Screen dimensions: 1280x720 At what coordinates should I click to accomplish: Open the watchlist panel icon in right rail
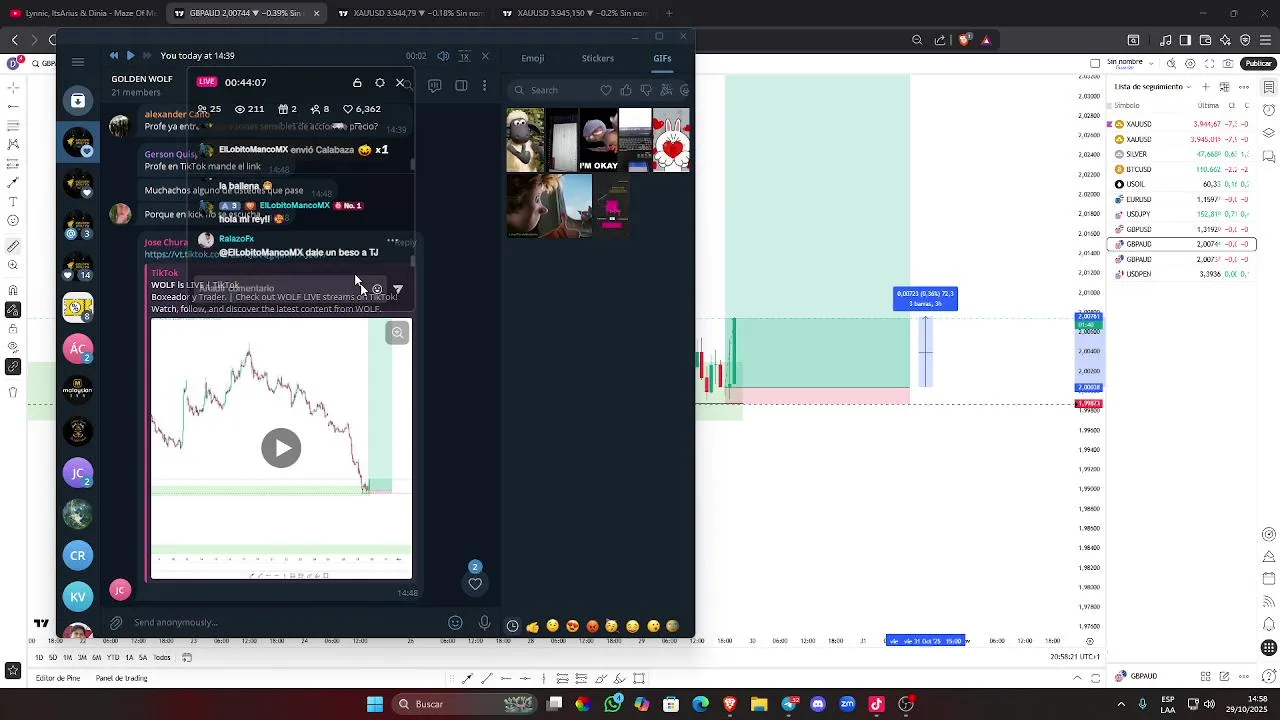(x=1270, y=87)
